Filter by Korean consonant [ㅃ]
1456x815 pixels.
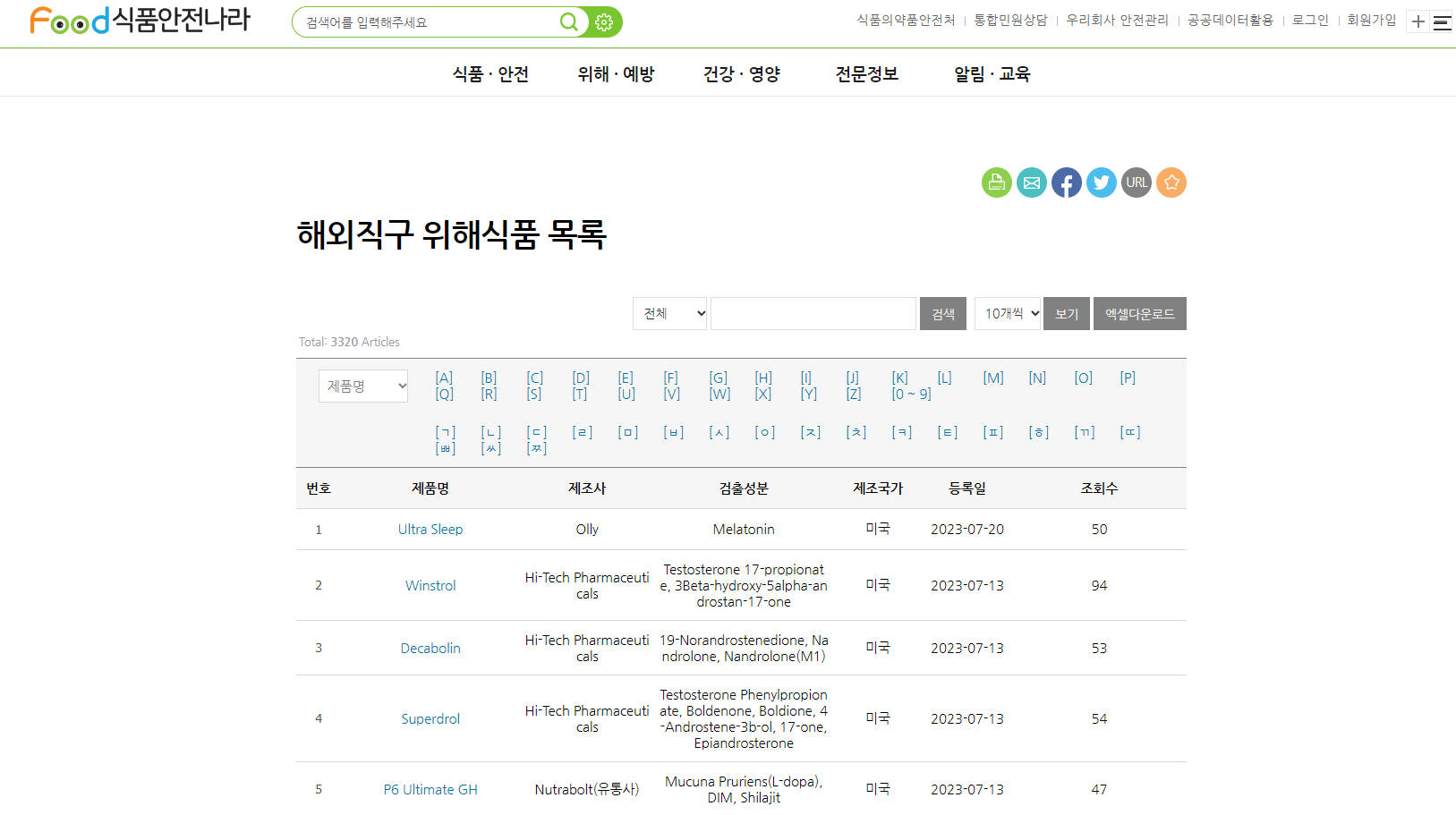pyautogui.click(x=445, y=448)
